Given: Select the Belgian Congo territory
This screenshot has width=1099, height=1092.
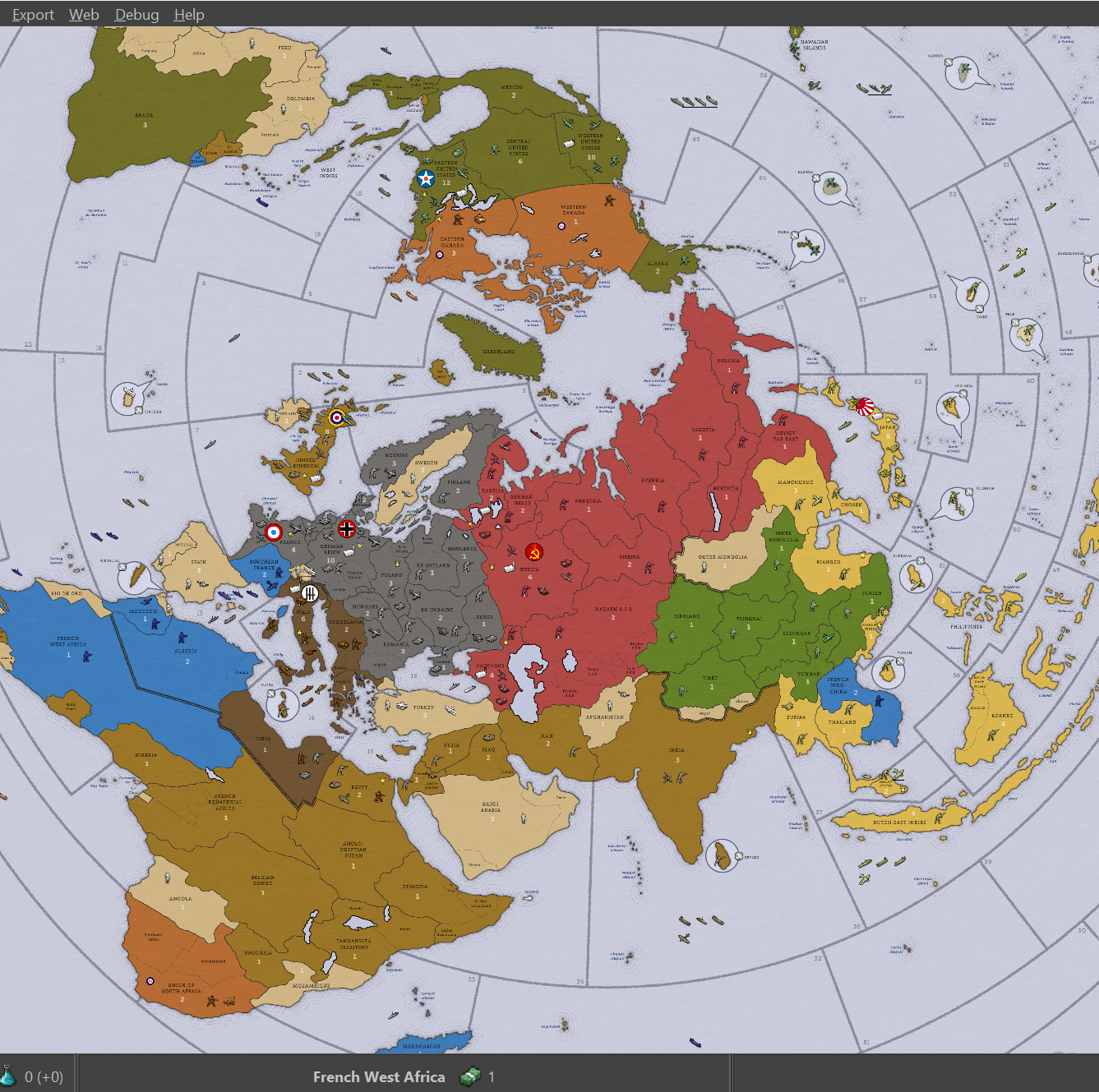Looking at the screenshot, I should (262, 880).
